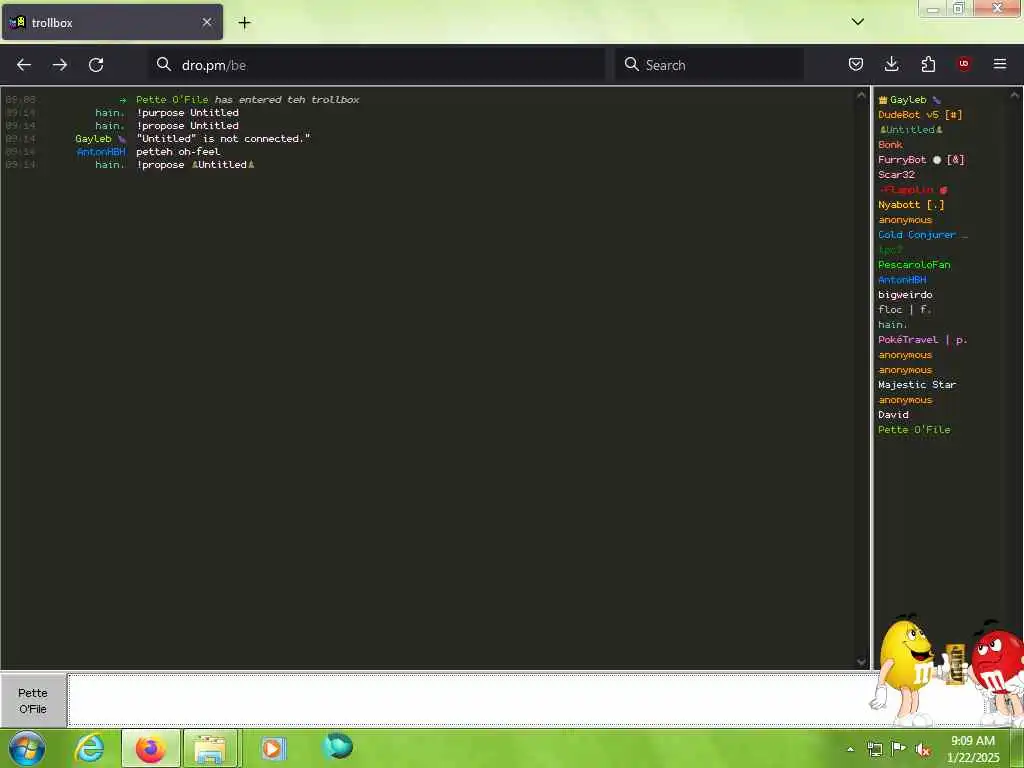Open the Windows Start menu
The height and width of the screenshot is (768, 1024).
click(x=27, y=748)
